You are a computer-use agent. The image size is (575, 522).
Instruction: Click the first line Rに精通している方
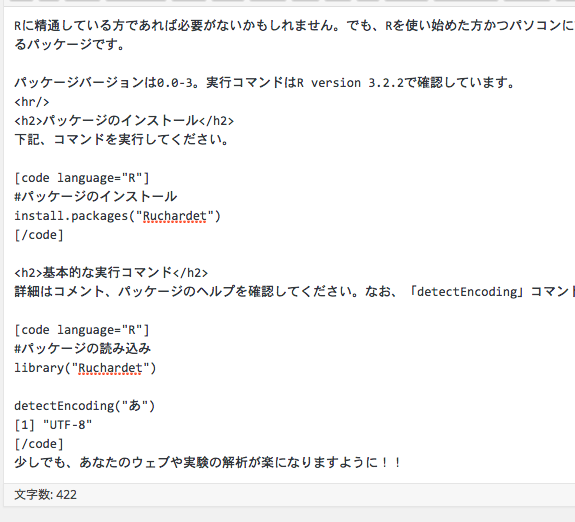point(294,26)
